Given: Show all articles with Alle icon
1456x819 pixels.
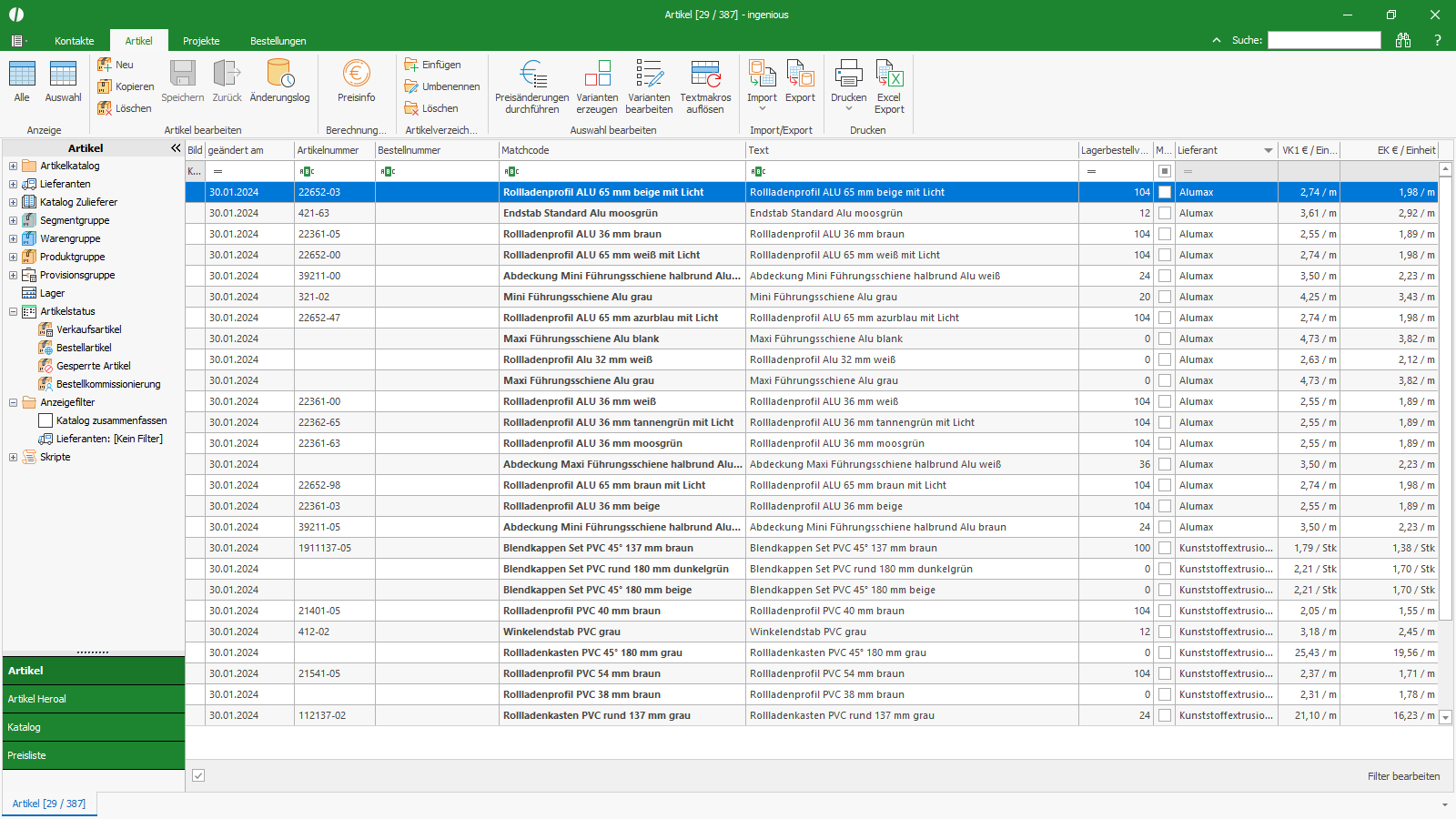Looking at the screenshot, I should pyautogui.click(x=22, y=75).
